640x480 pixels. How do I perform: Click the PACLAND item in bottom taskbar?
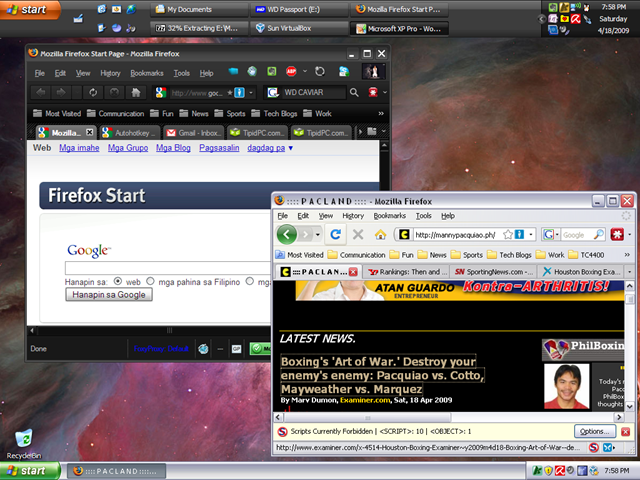[x=116, y=471]
